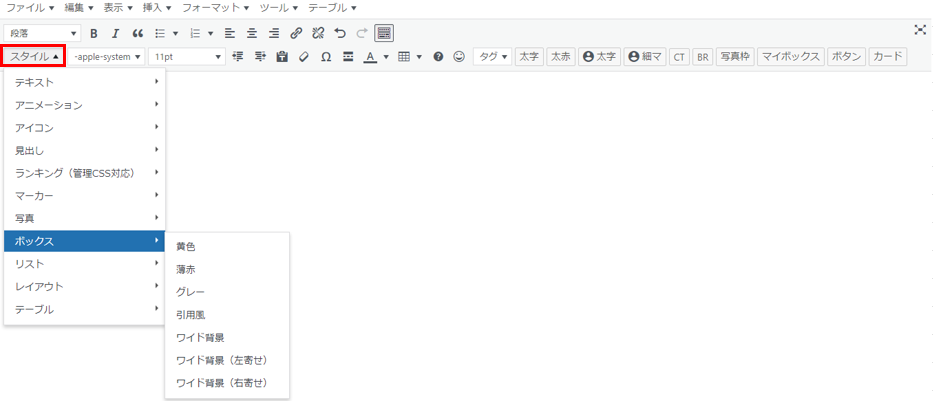Select グレー from the ボックス submenu

coord(190,291)
